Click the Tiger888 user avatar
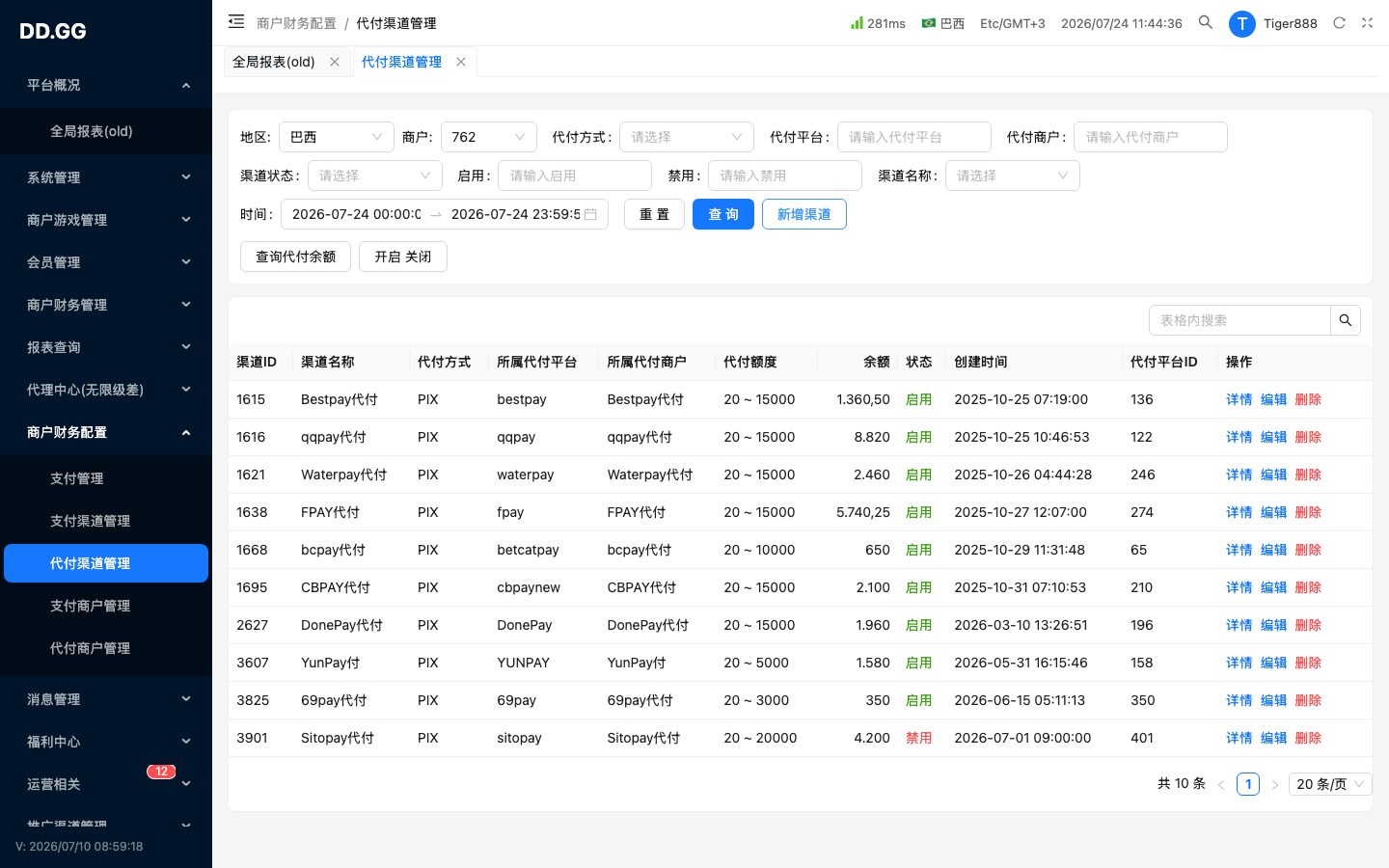 click(1242, 23)
